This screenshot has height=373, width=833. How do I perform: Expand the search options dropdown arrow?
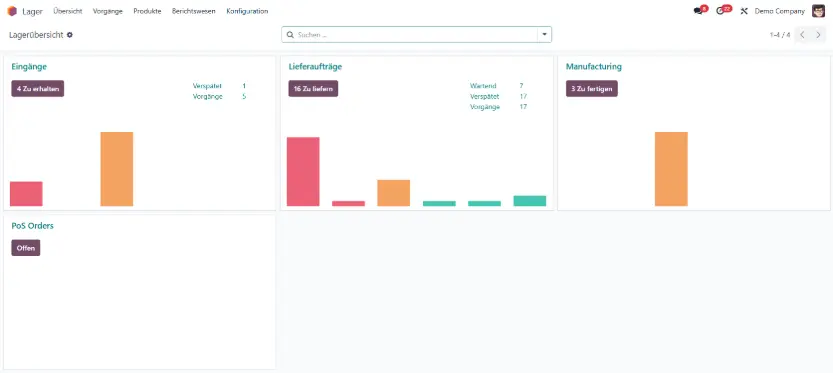pos(545,35)
